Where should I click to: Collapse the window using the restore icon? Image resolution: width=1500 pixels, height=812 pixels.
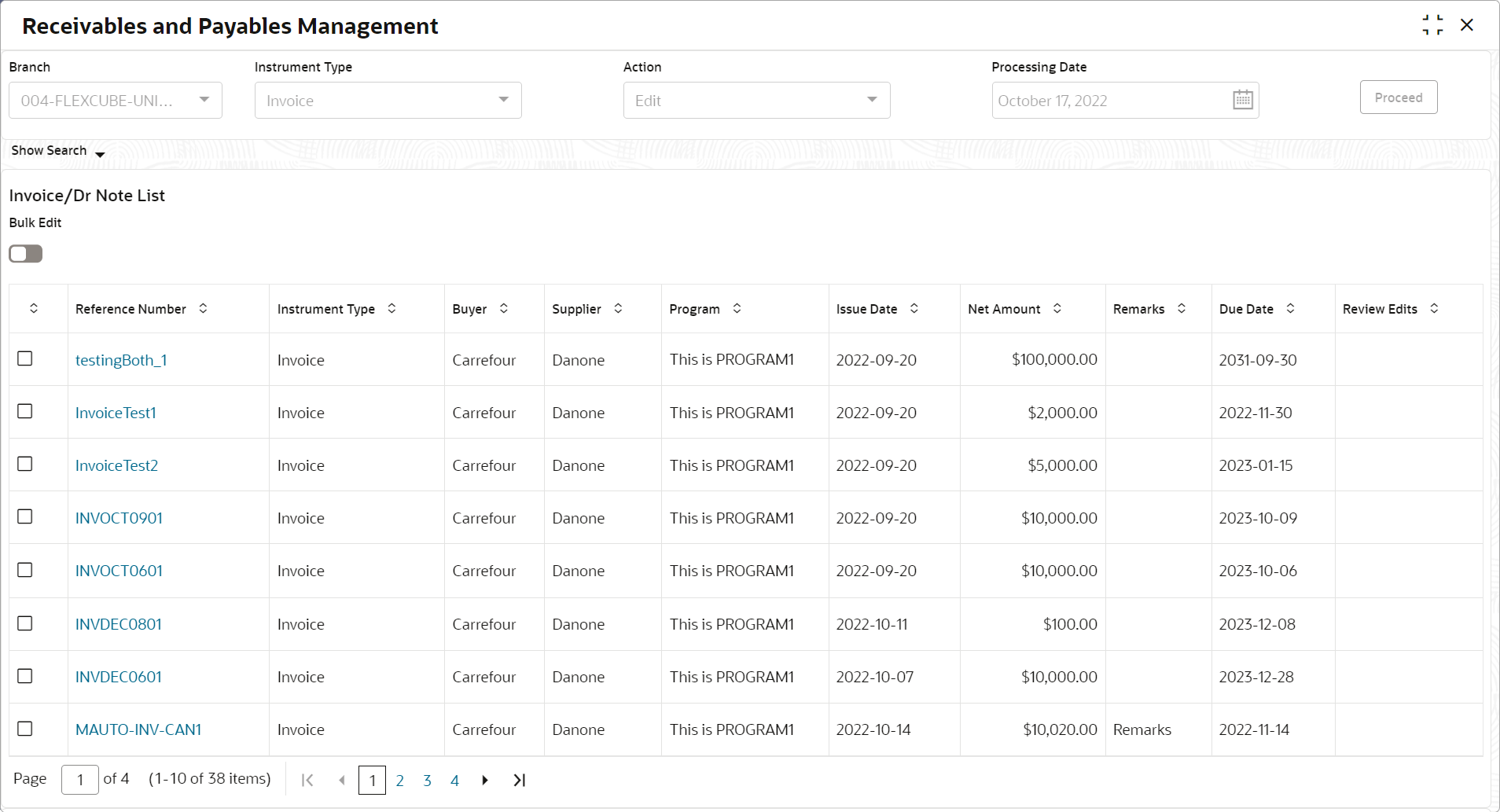point(1432,25)
